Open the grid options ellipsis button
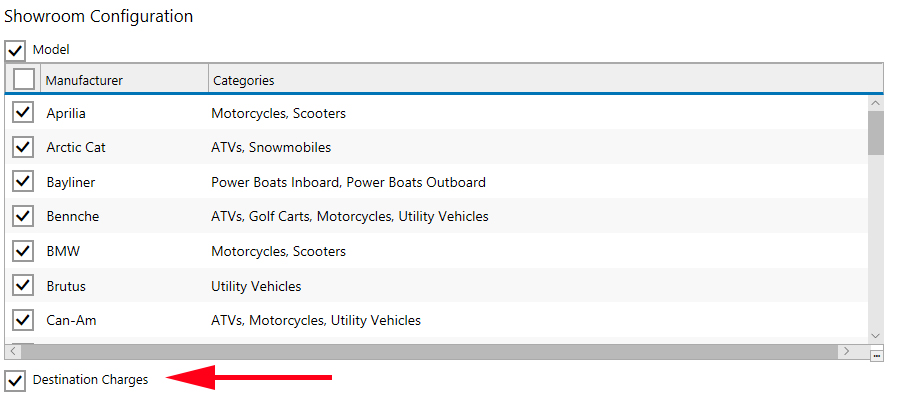The height and width of the screenshot is (393, 902). click(877, 356)
